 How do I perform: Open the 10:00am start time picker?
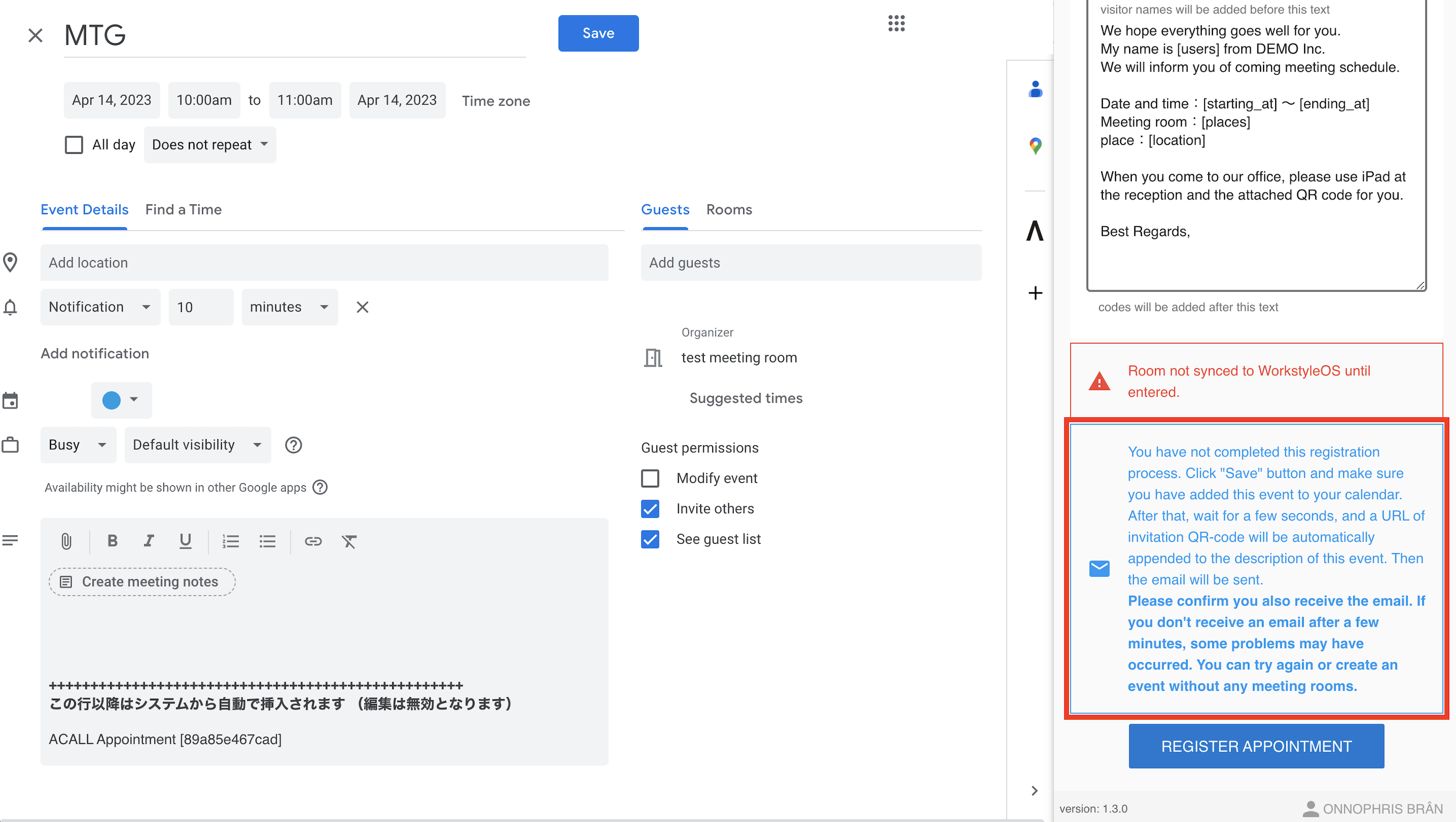pos(204,100)
